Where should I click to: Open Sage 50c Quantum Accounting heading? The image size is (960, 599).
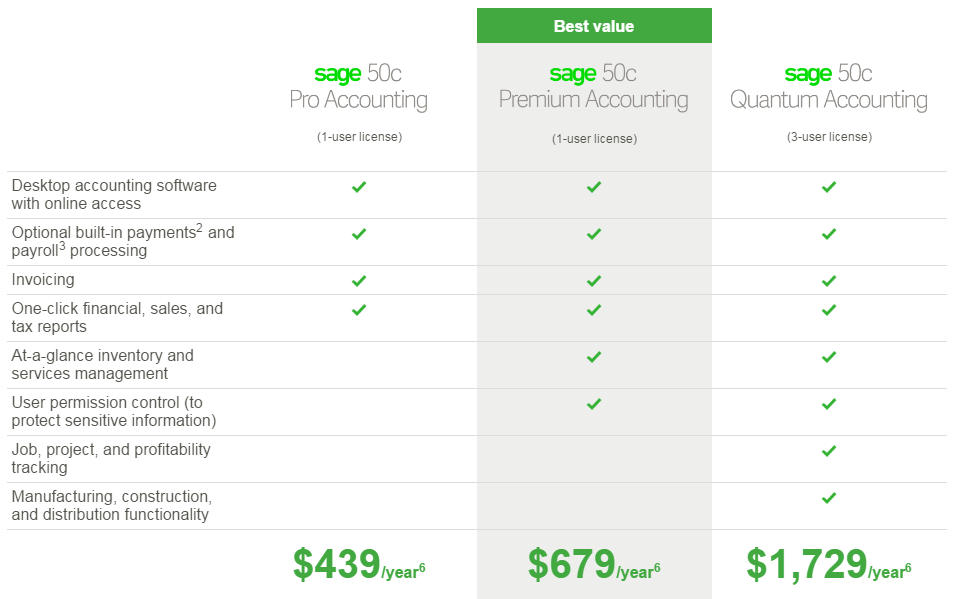829,87
